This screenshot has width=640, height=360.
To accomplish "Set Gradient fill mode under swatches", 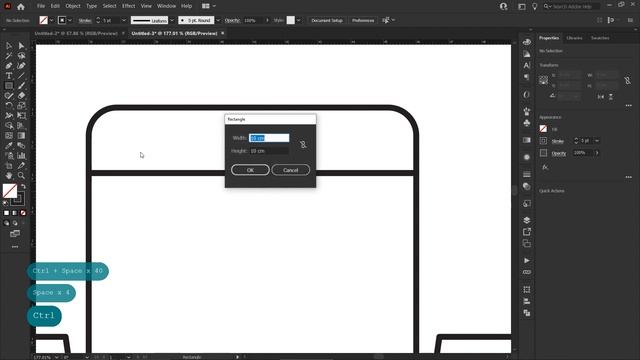I will [x=15, y=213].
